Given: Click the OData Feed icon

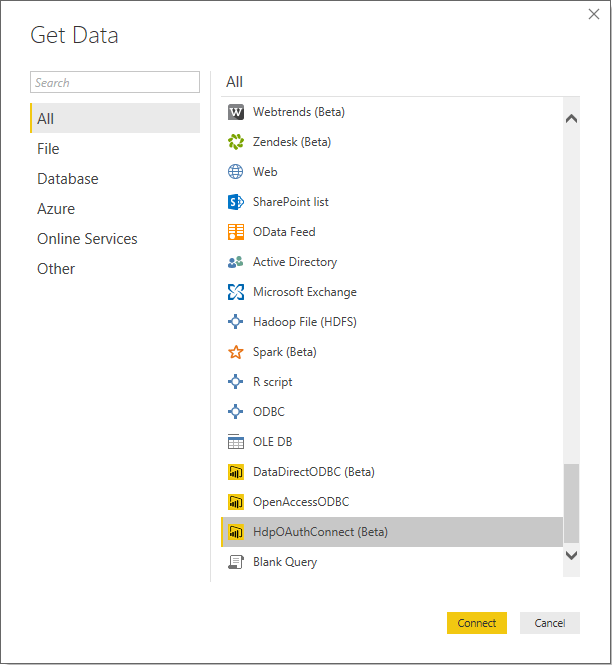Looking at the screenshot, I should coord(236,232).
